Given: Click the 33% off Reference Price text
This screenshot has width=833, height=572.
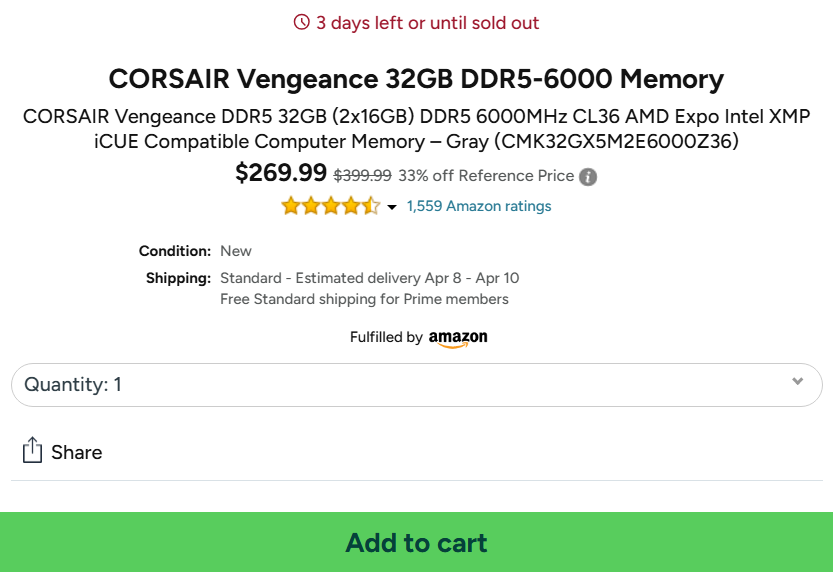Looking at the screenshot, I should coord(486,175).
